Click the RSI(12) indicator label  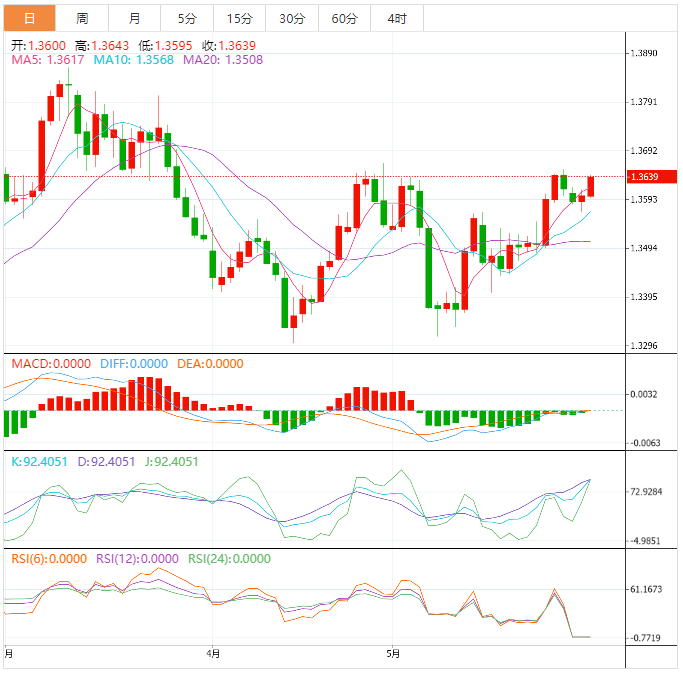(x=137, y=559)
